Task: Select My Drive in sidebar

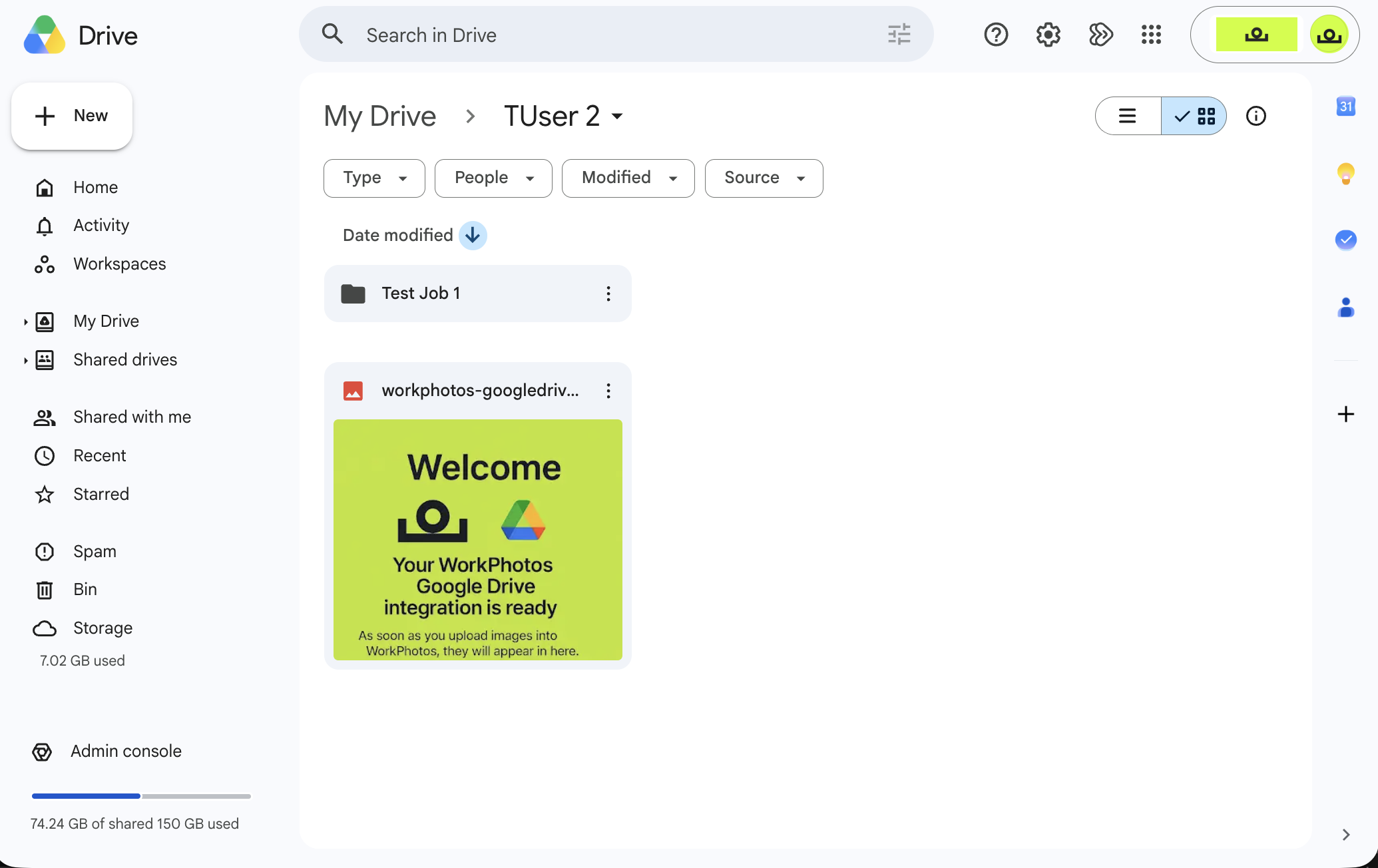Action: pyautogui.click(x=107, y=322)
